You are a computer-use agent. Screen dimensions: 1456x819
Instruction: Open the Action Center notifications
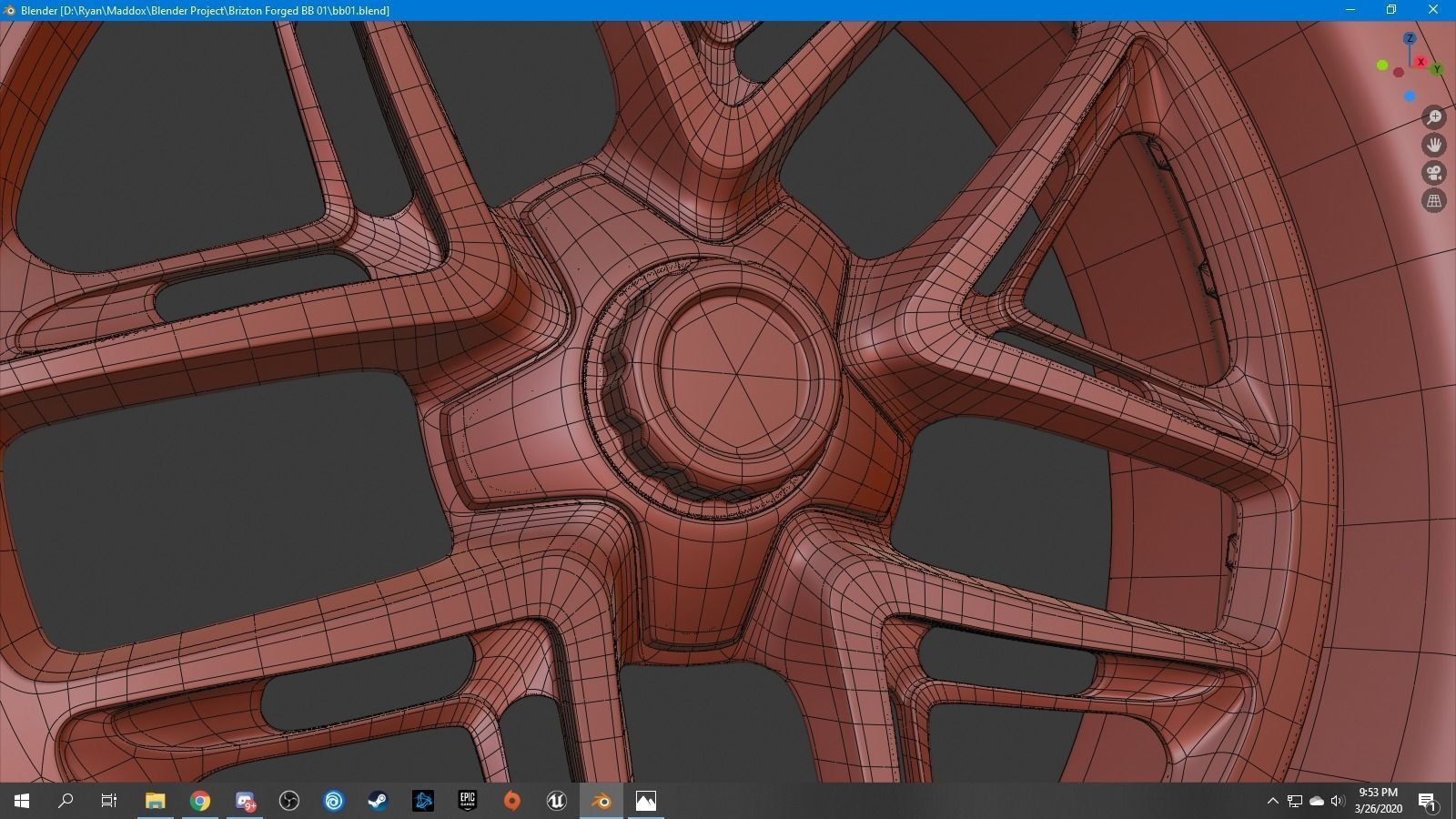click(x=1428, y=801)
